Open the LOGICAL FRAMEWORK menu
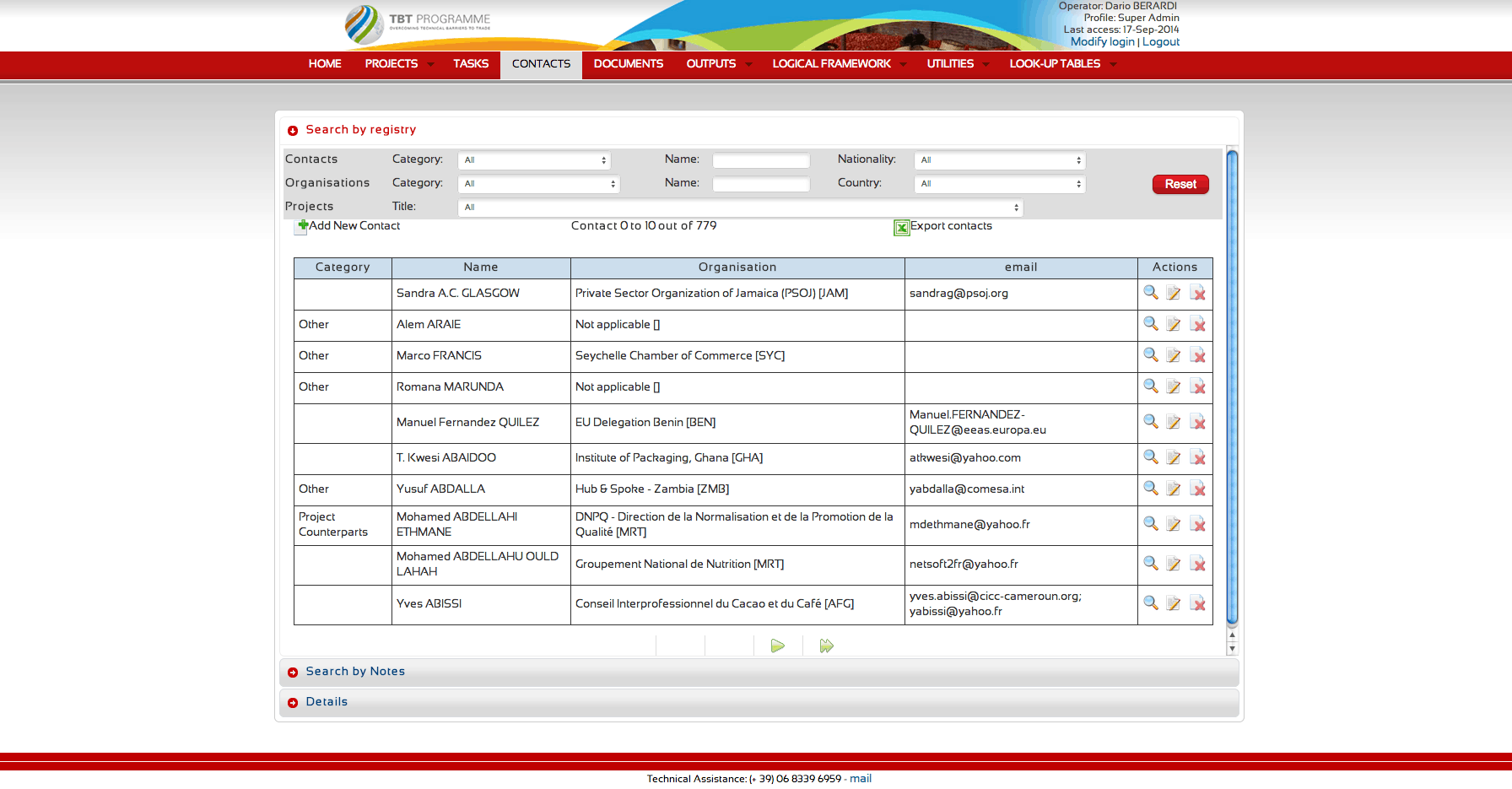The image size is (1512, 789). (x=839, y=64)
